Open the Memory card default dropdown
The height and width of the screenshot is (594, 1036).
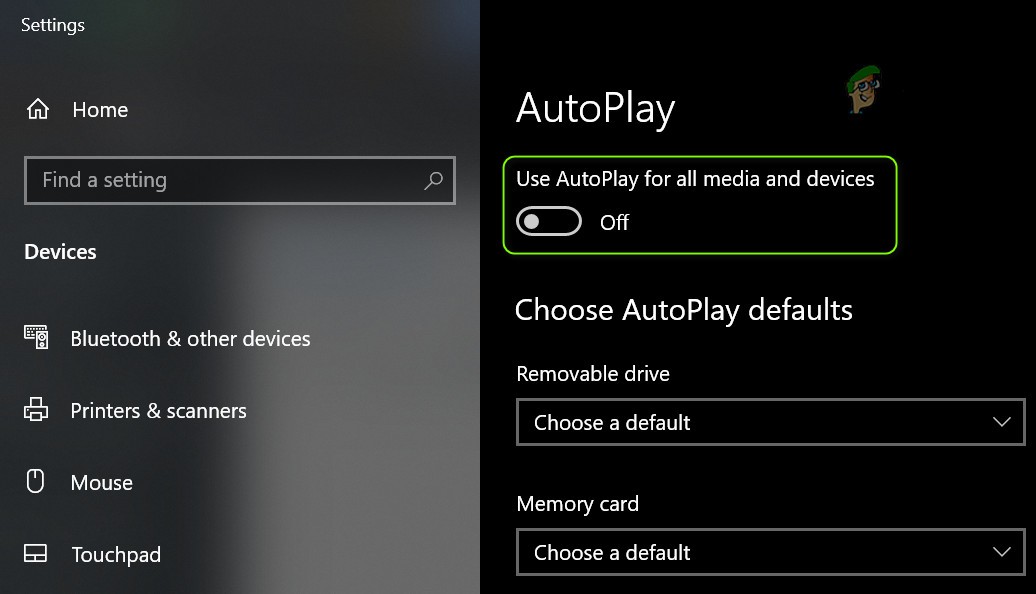click(770, 552)
